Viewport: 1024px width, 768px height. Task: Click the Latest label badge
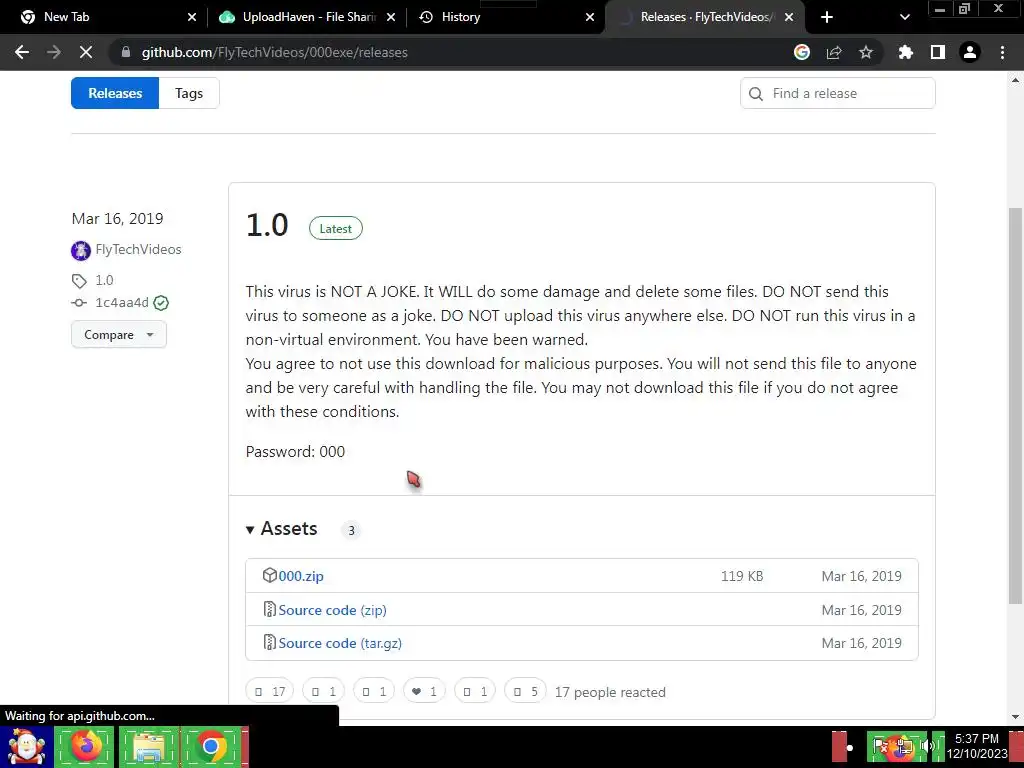pos(336,228)
